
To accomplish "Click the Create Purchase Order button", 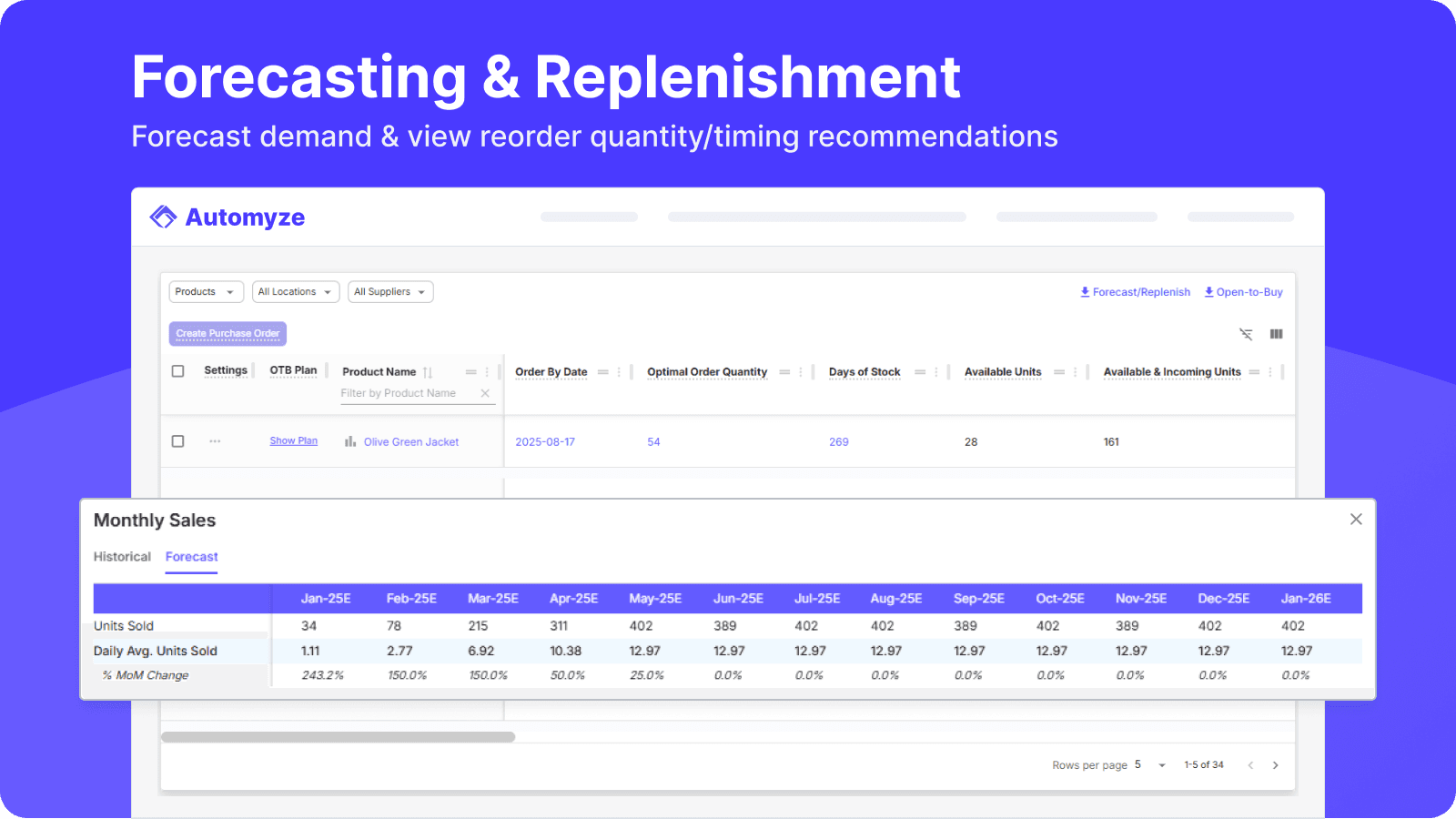I will [x=227, y=333].
